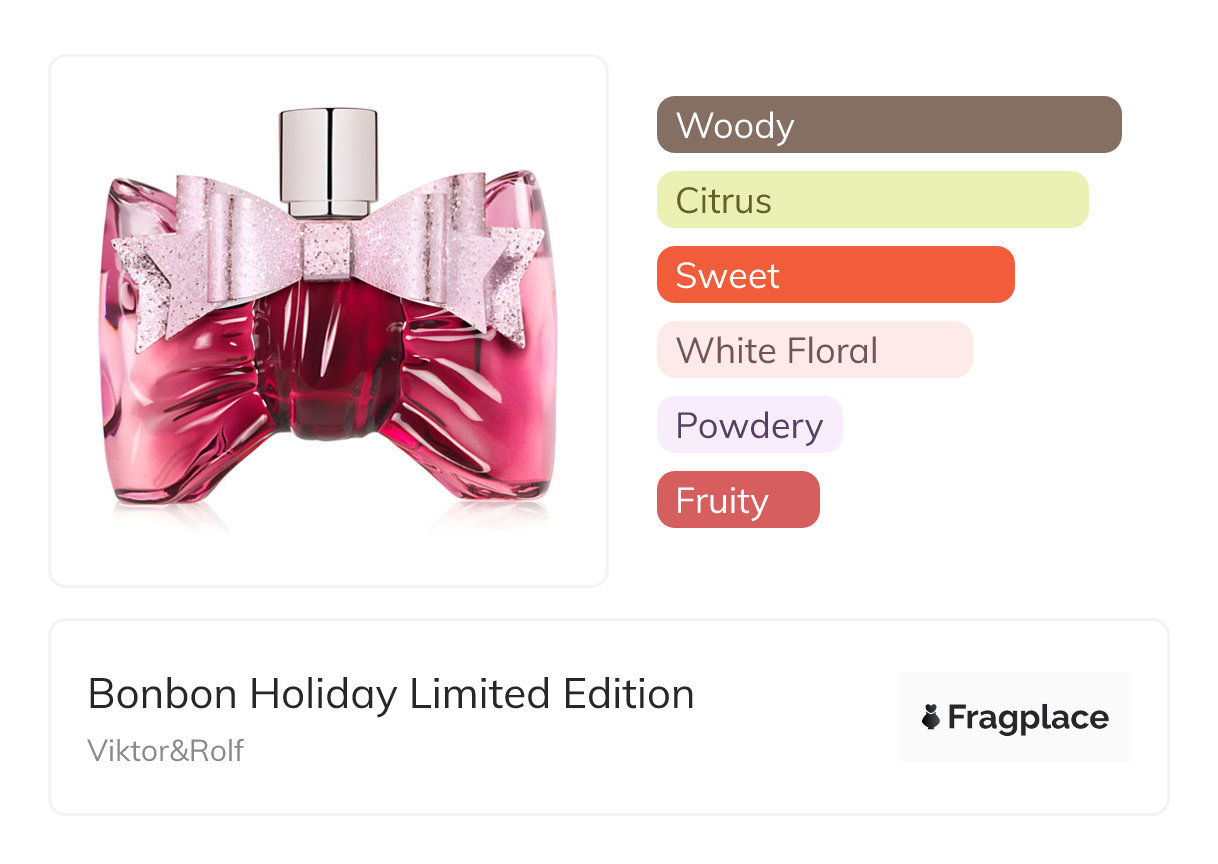
Task: Open the Viktor&Rolf brand link
Action: [x=166, y=751]
